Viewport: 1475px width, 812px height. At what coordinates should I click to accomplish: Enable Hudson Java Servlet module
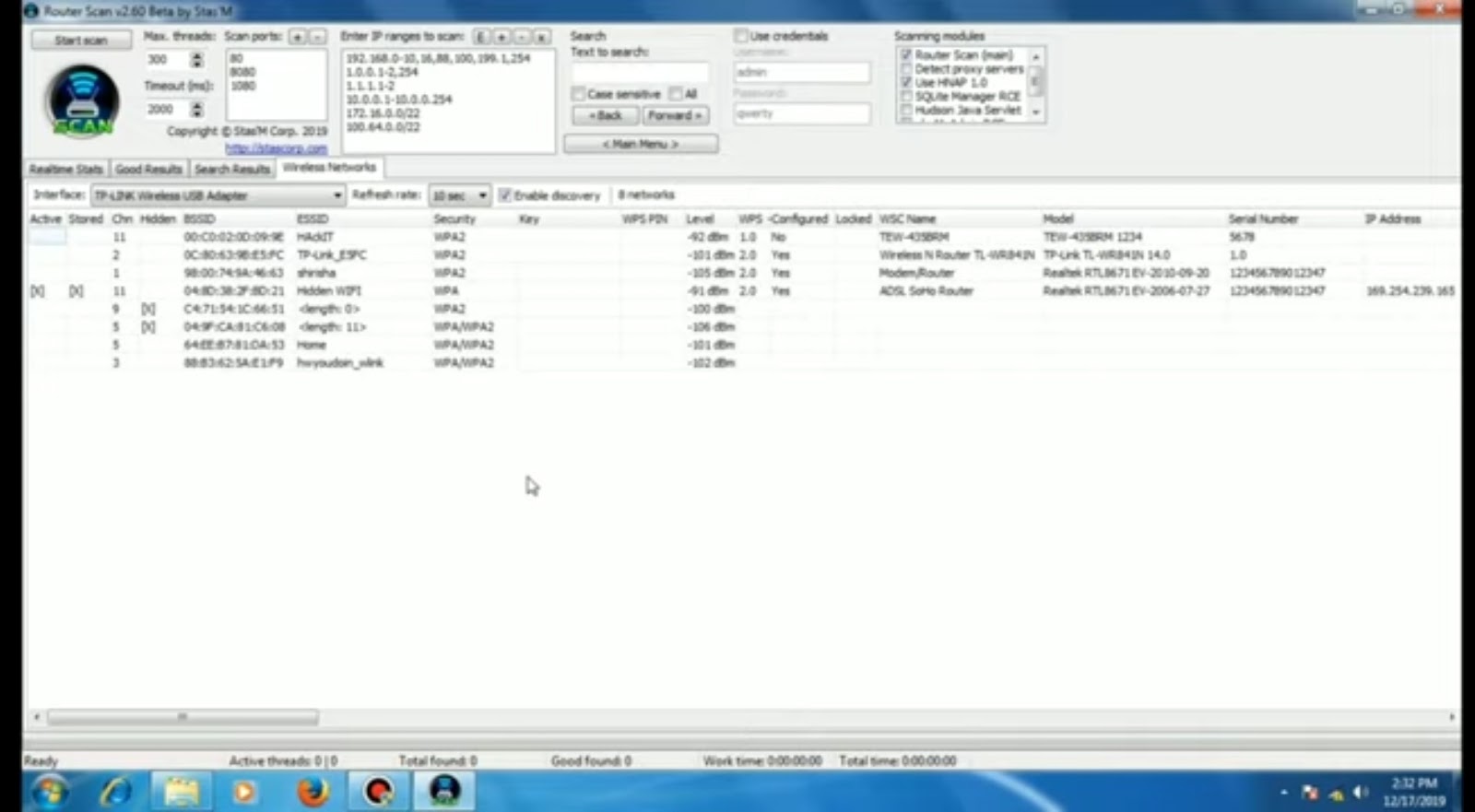(x=906, y=110)
